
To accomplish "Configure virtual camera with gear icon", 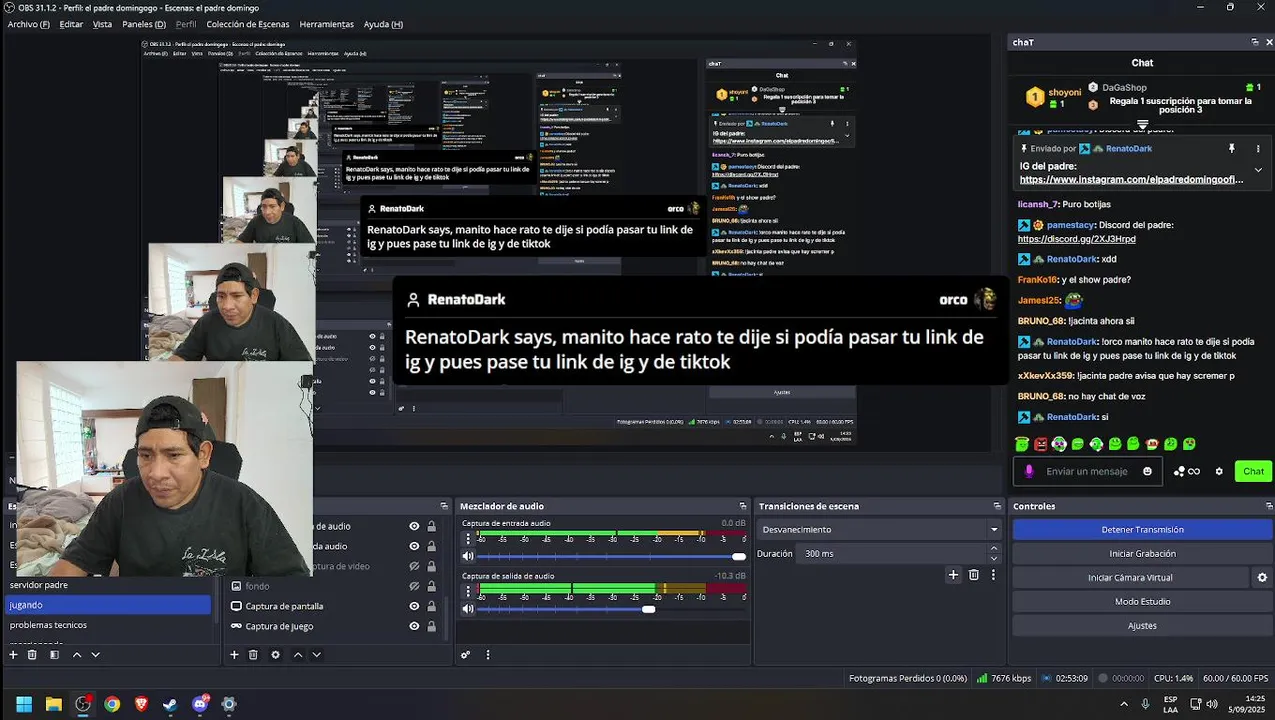I will pos(1262,578).
